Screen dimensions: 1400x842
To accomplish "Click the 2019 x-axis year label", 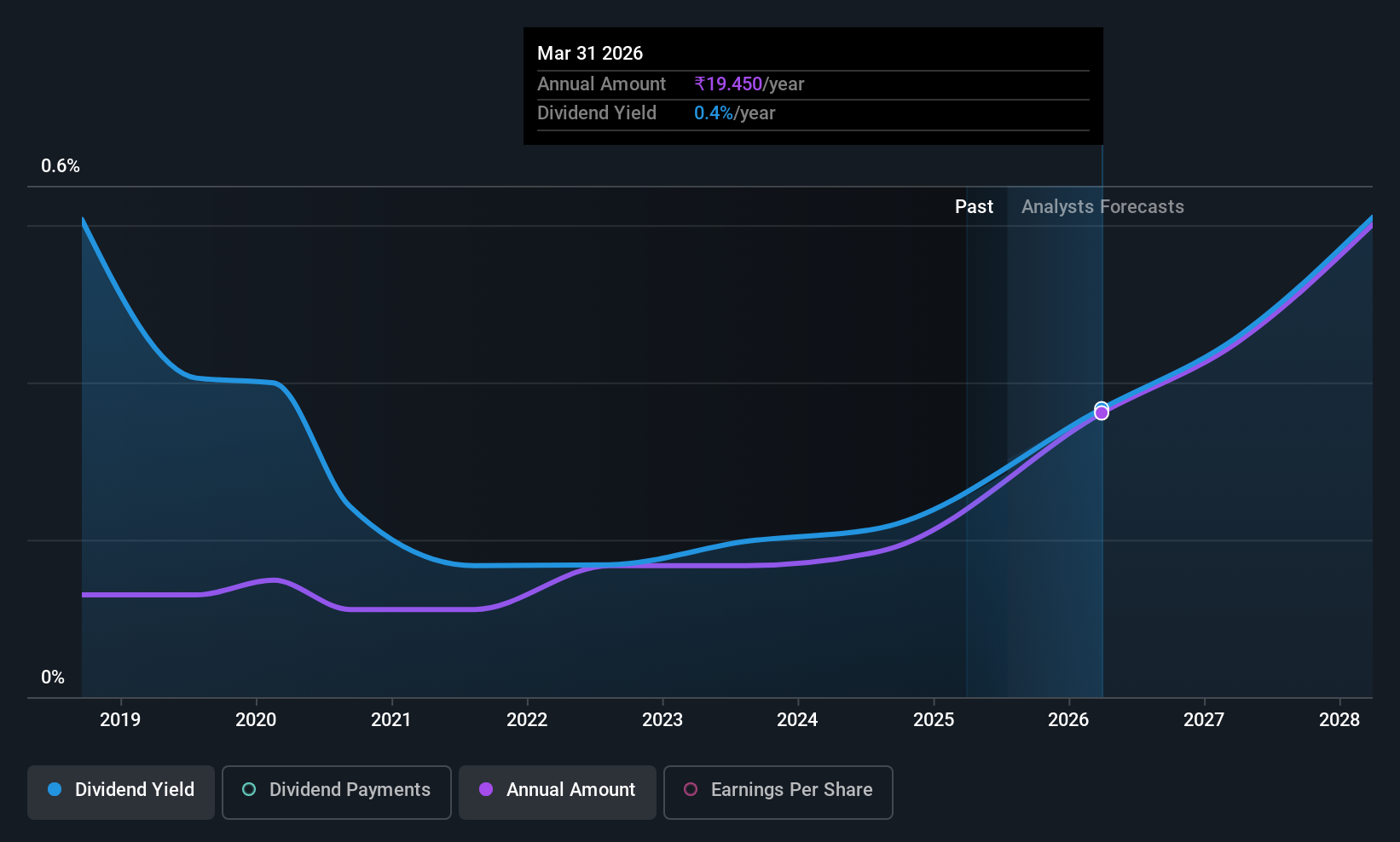I will coord(120,719).
